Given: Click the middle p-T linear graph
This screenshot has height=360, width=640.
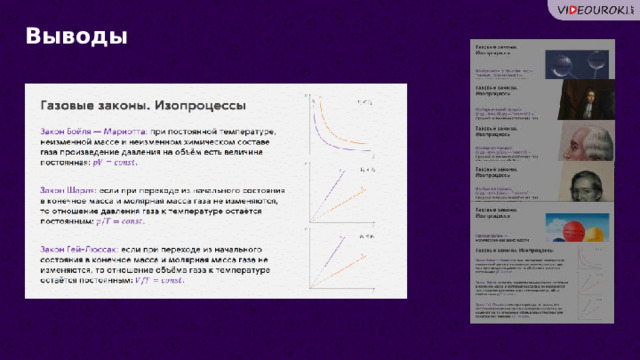Looking at the screenshot, I should [x=340, y=194].
